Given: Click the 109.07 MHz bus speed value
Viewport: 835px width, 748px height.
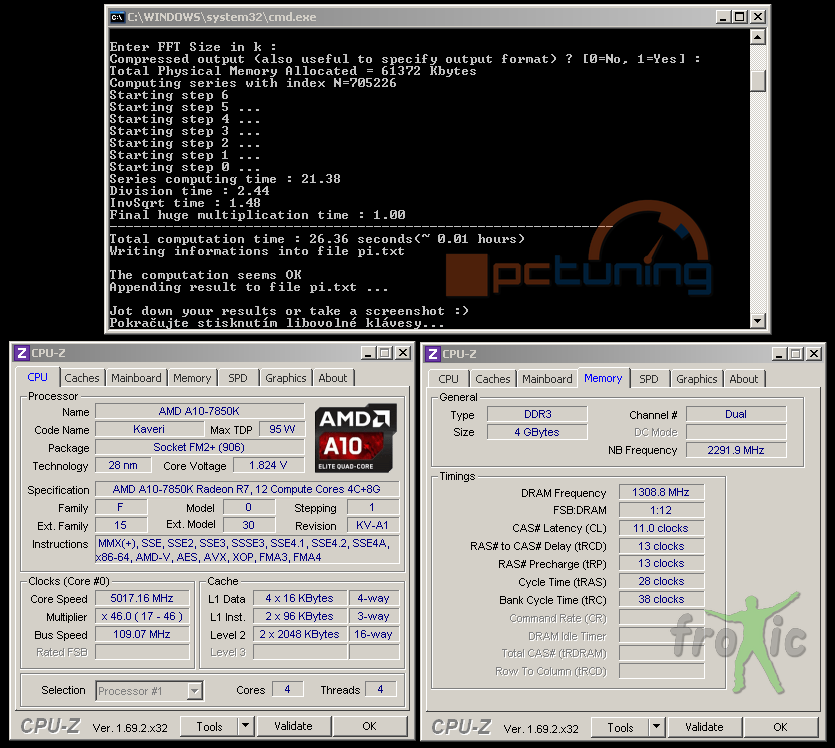Looking at the screenshot, I should click(x=142, y=635).
